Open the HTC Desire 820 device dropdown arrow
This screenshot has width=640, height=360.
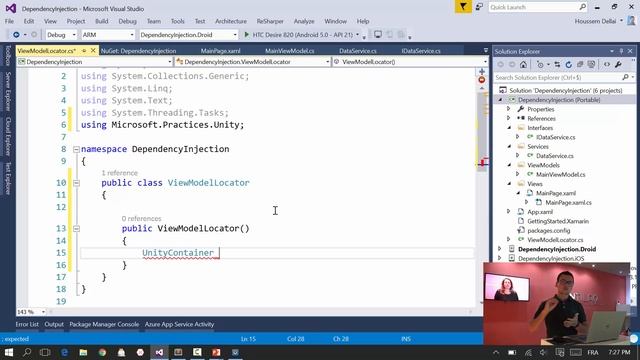point(358,35)
